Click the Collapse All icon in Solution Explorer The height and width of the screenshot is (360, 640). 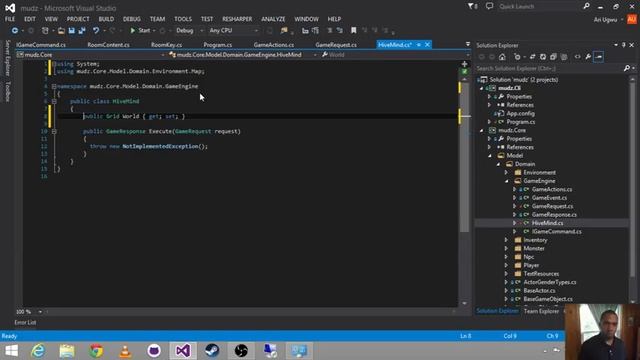(553, 57)
